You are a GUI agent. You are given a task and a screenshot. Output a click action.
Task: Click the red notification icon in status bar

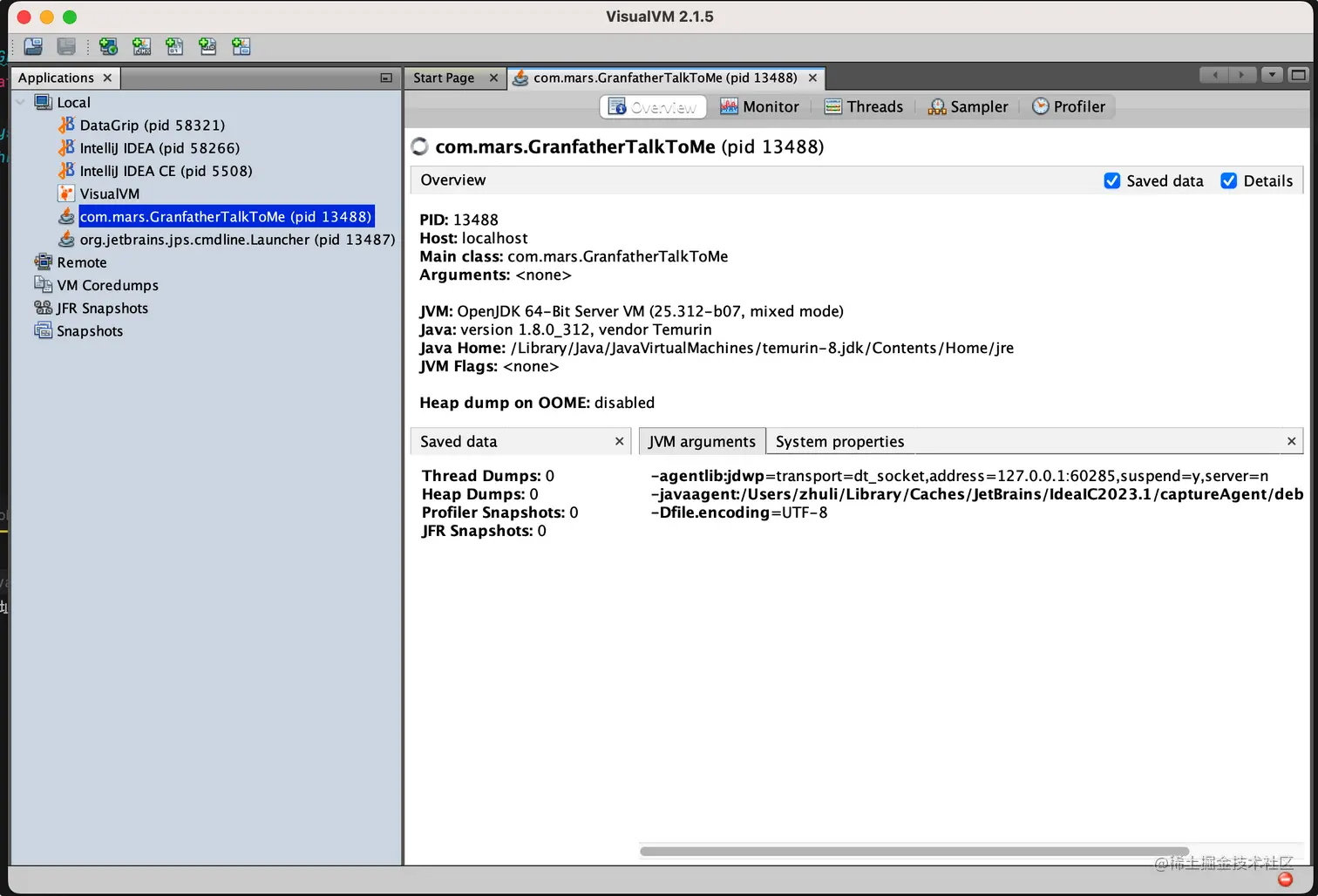[x=1285, y=879]
